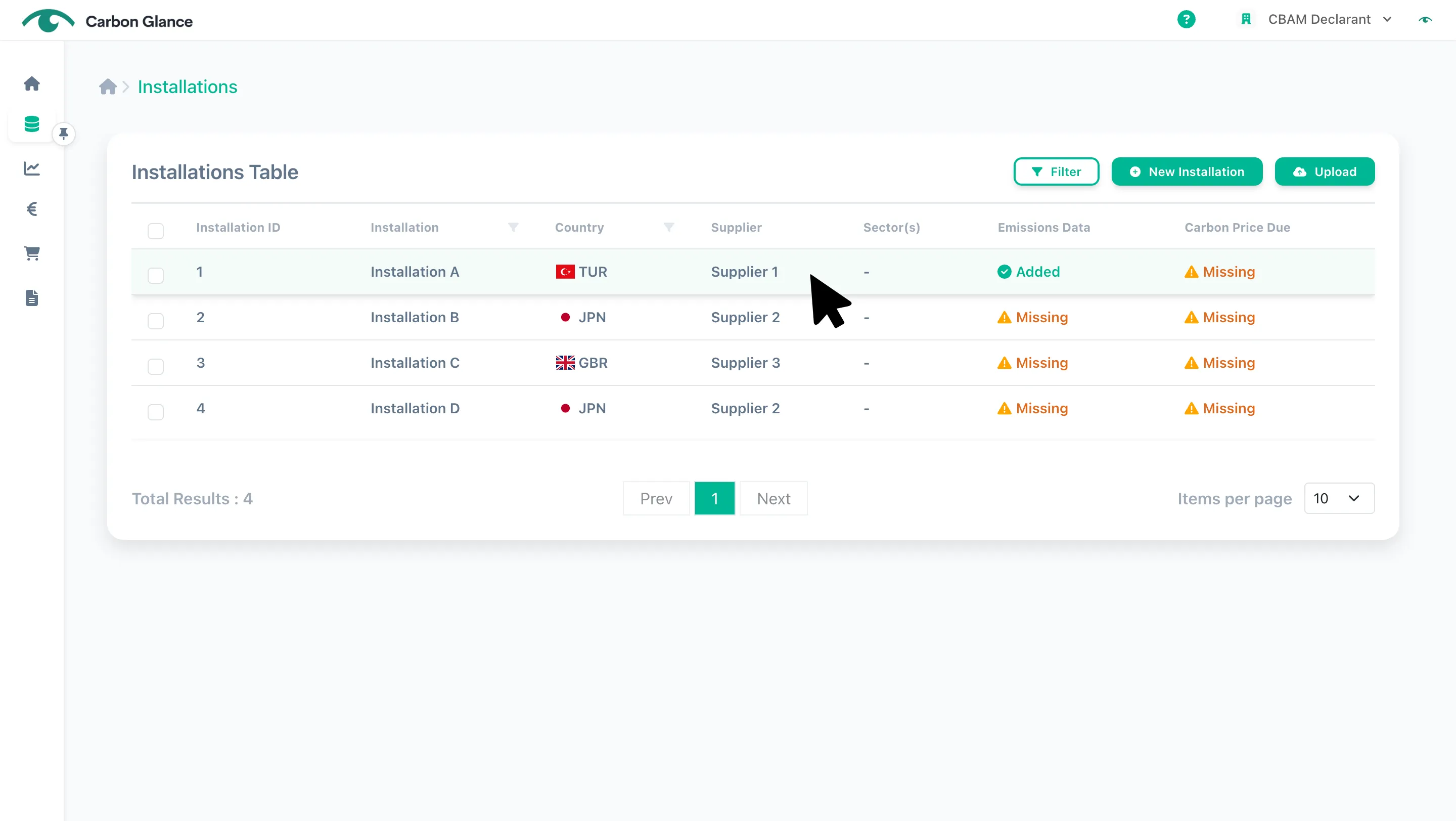The width and height of the screenshot is (1456, 821).
Task: Click the Supplier 1 cell
Action: pos(744,272)
